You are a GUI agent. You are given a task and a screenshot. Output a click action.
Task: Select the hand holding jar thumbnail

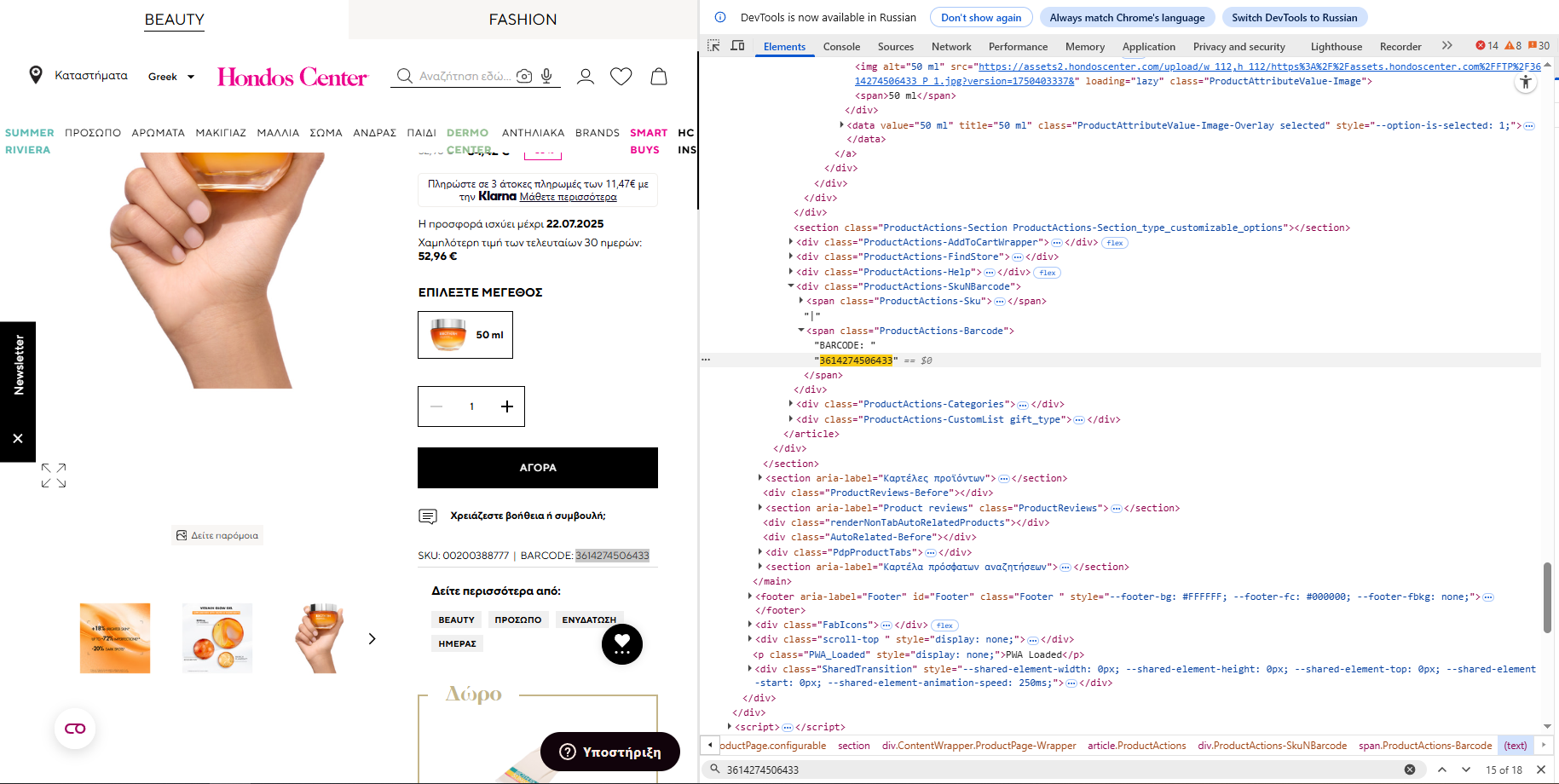click(320, 638)
